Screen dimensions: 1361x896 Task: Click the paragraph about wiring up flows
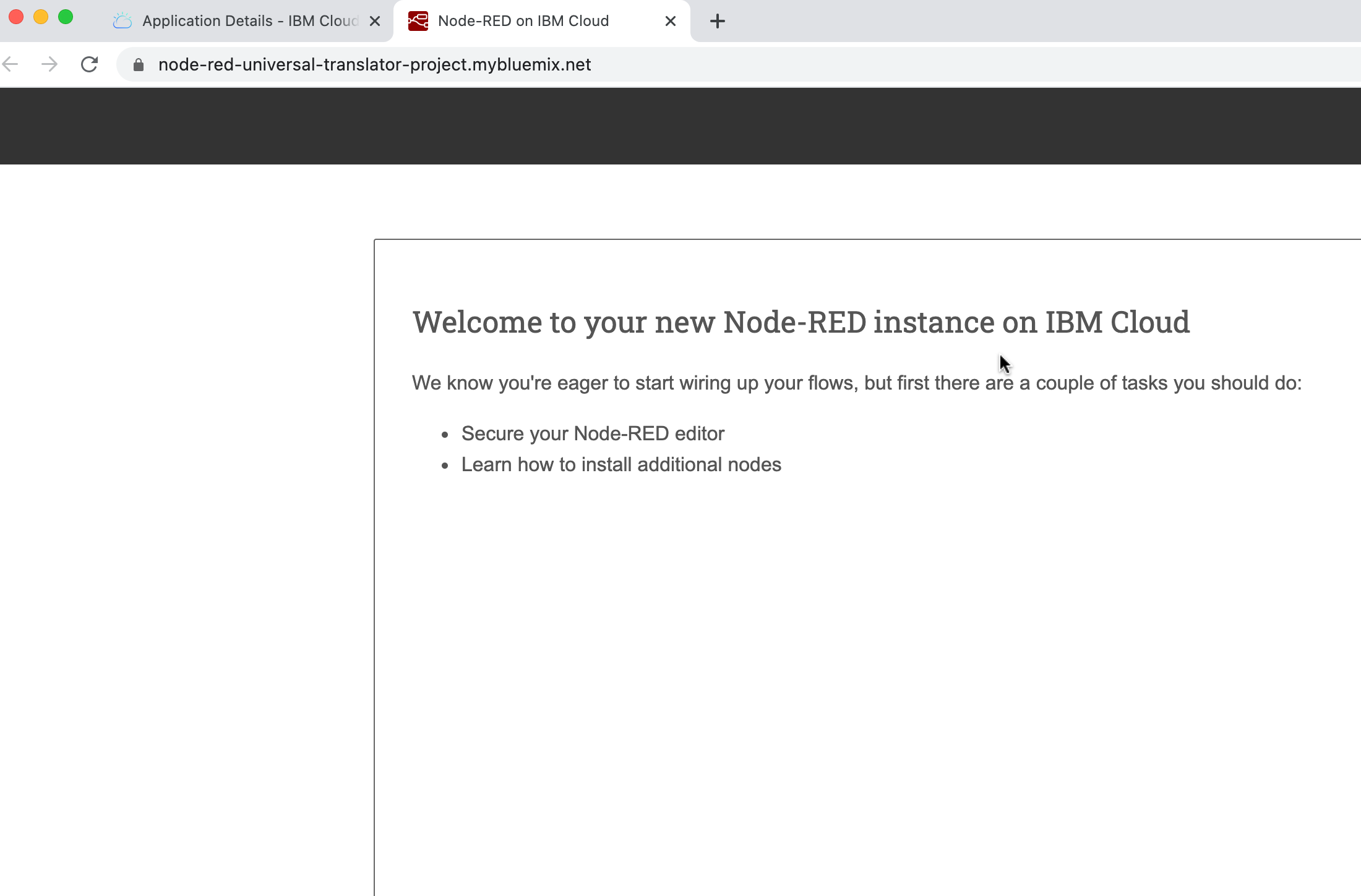[x=856, y=383]
